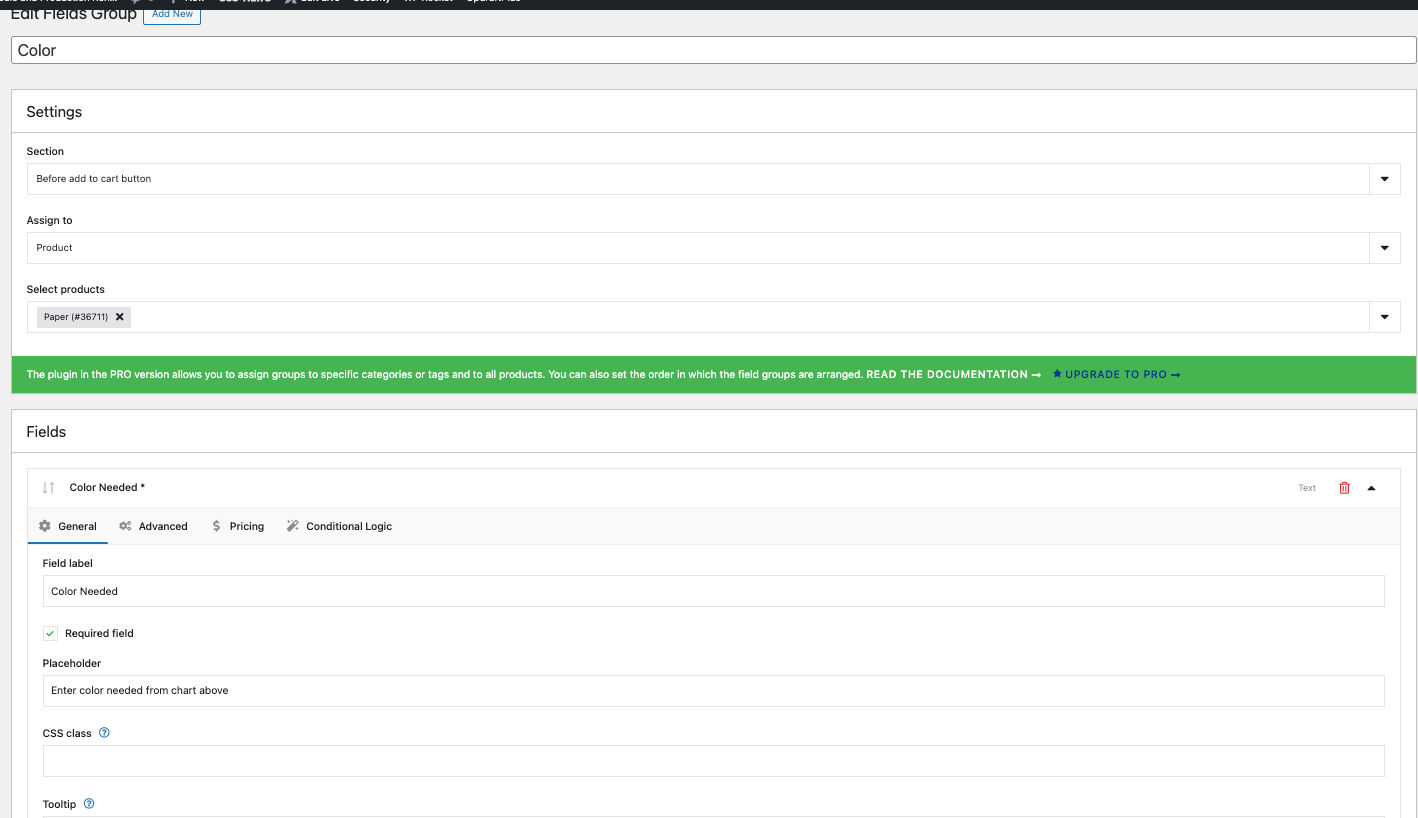Viewport: 1418px width, 818px height.
Task: Switch to the Conditional Logic tab
Action: pos(339,526)
